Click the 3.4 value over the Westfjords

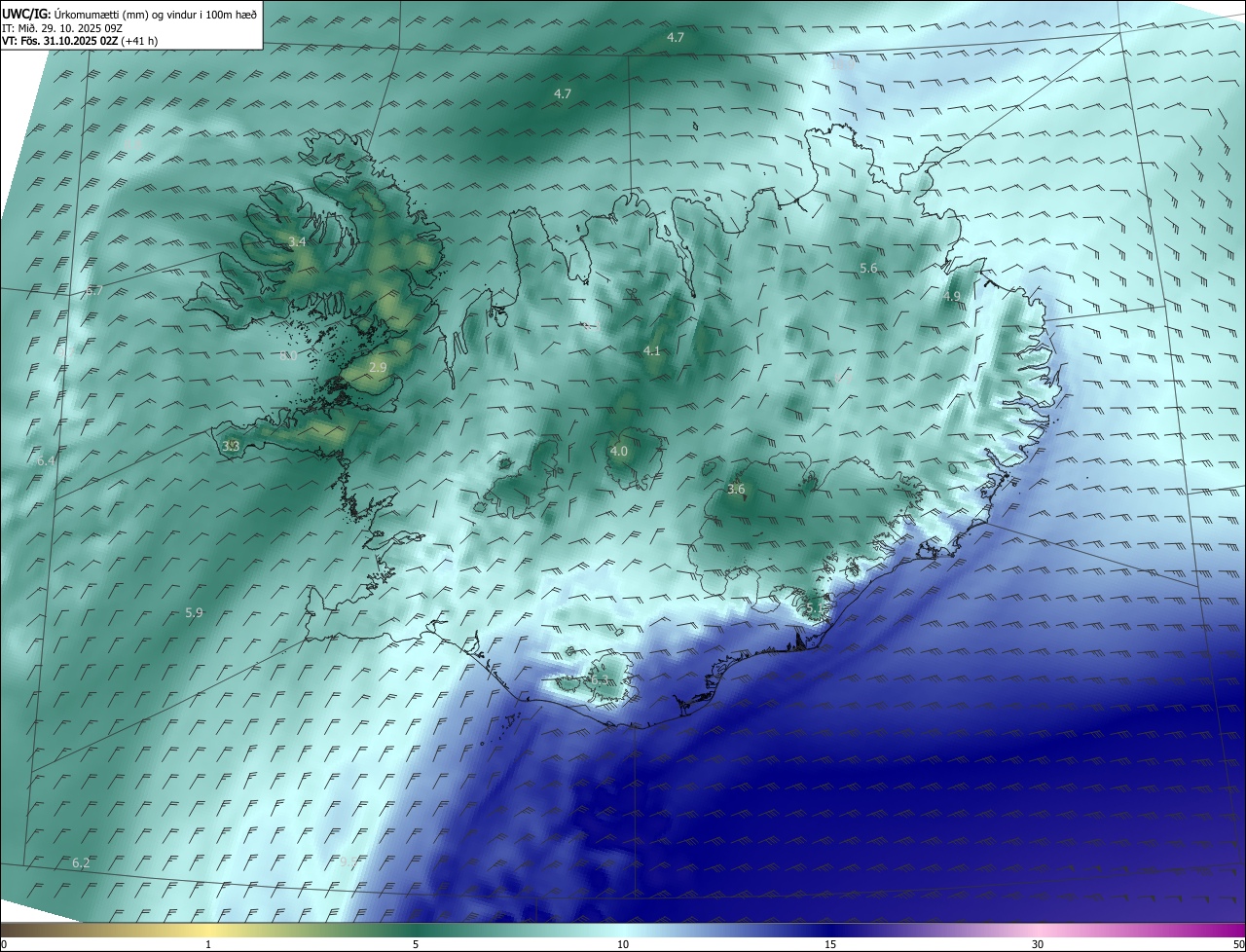click(298, 241)
